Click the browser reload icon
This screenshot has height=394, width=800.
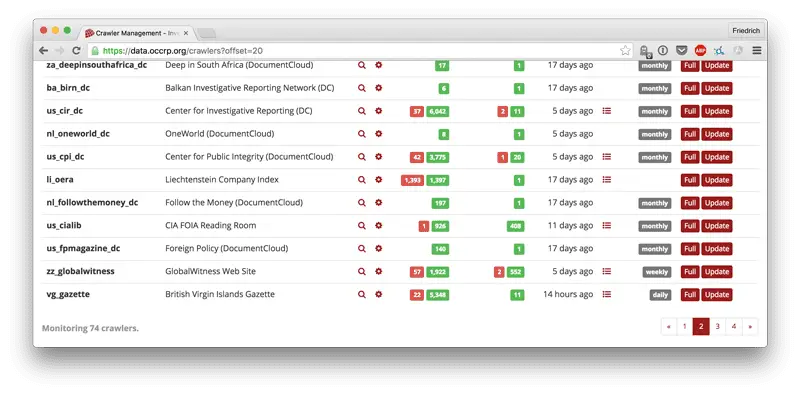76,51
